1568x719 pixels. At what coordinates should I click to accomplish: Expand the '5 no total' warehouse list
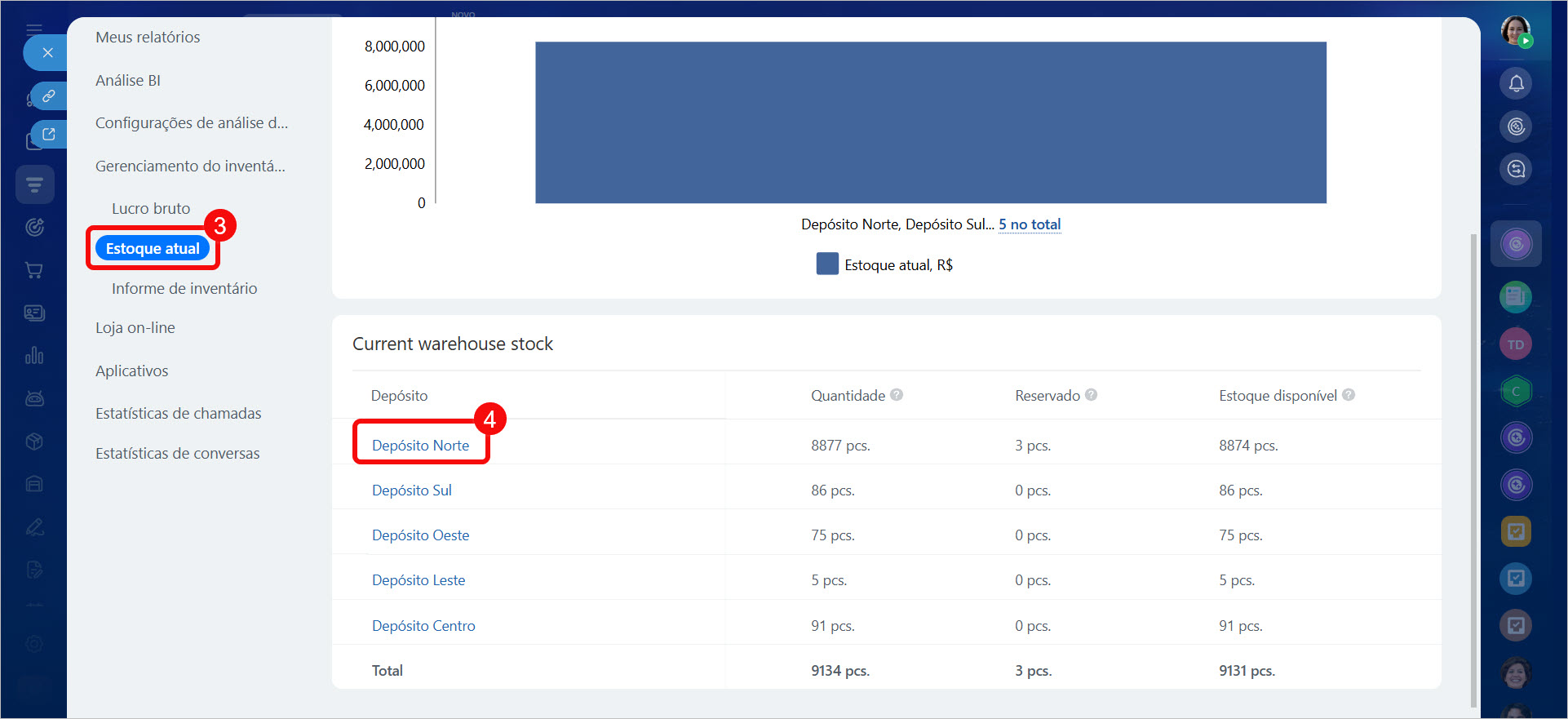coord(1030,224)
